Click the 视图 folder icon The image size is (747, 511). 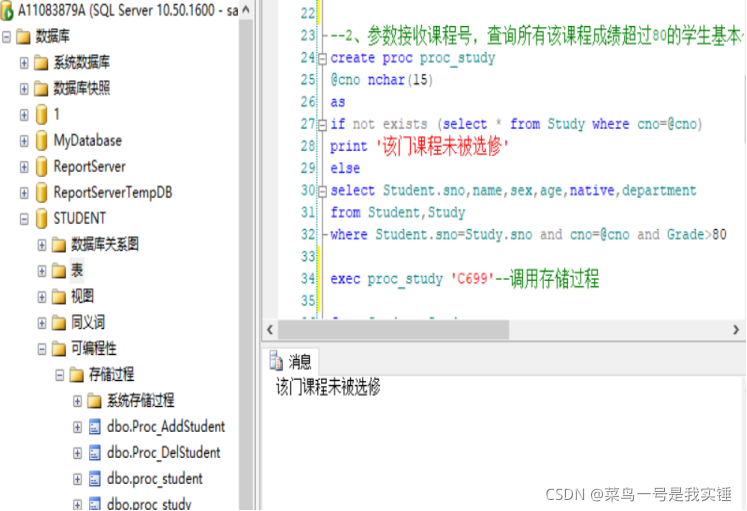tap(59, 297)
